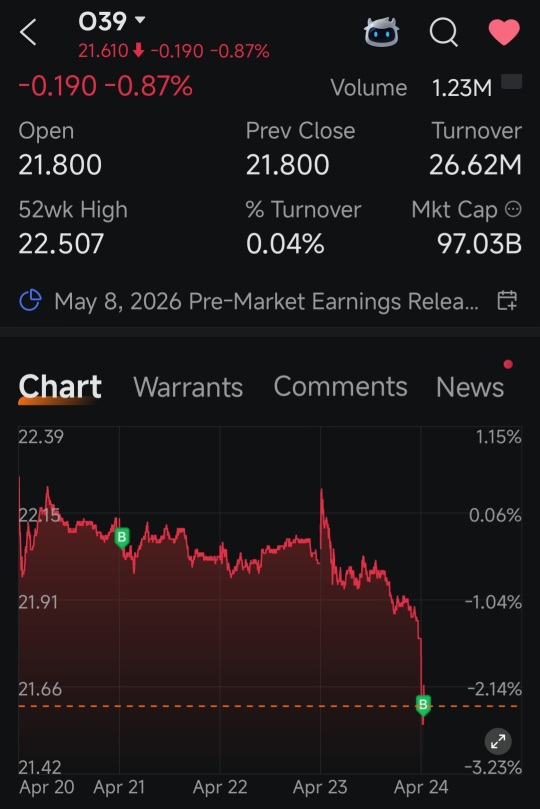The width and height of the screenshot is (540, 809).
Task: Open the robot AI assistant icon
Action: pyautogui.click(x=382, y=32)
